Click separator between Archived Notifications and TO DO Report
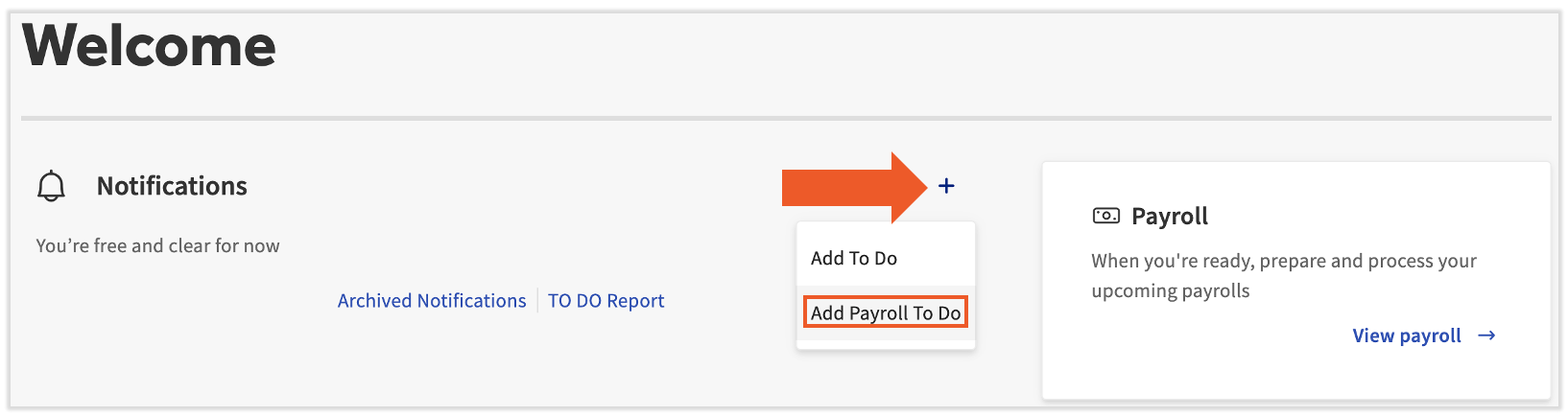The image size is (1568, 416). point(537,301)
